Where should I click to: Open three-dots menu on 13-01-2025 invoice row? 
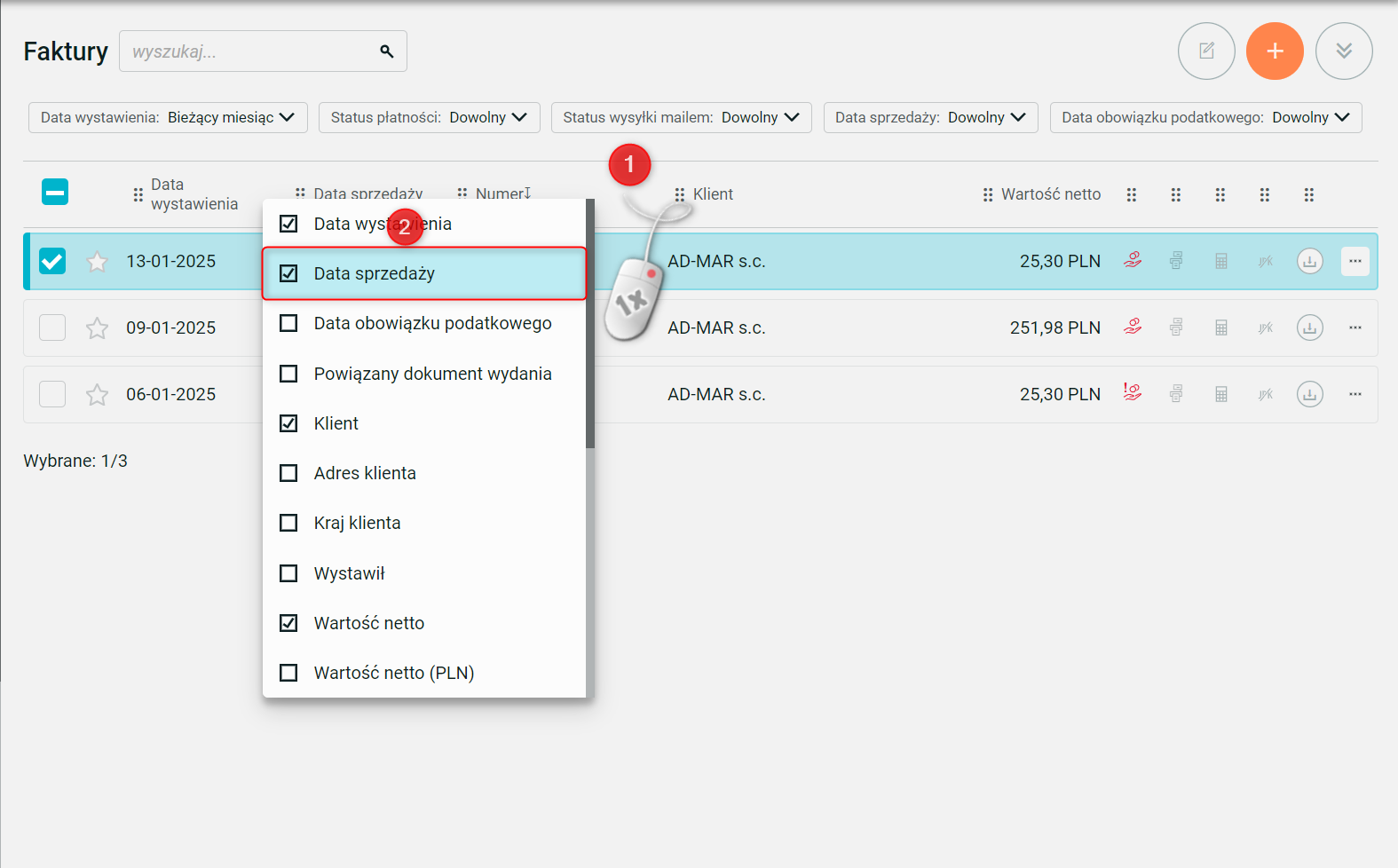(x=1355, y=261)
